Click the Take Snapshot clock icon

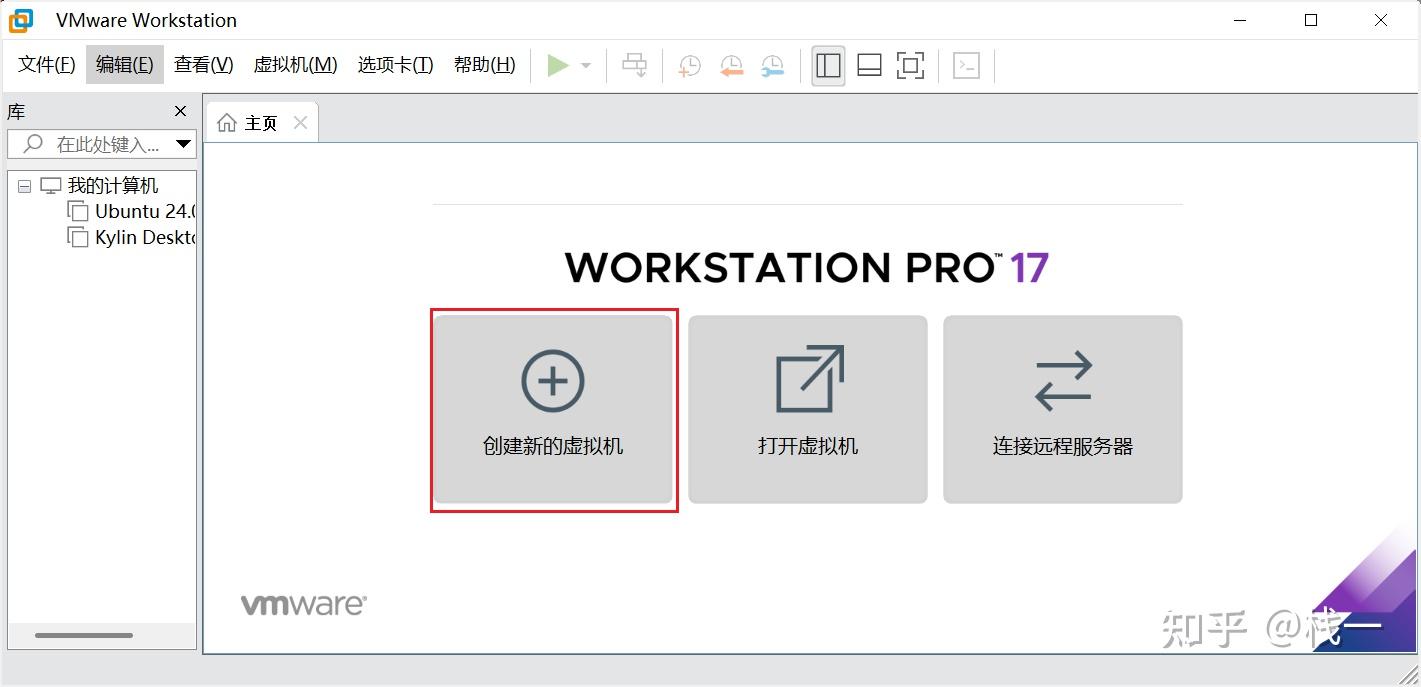pos(689,66)
